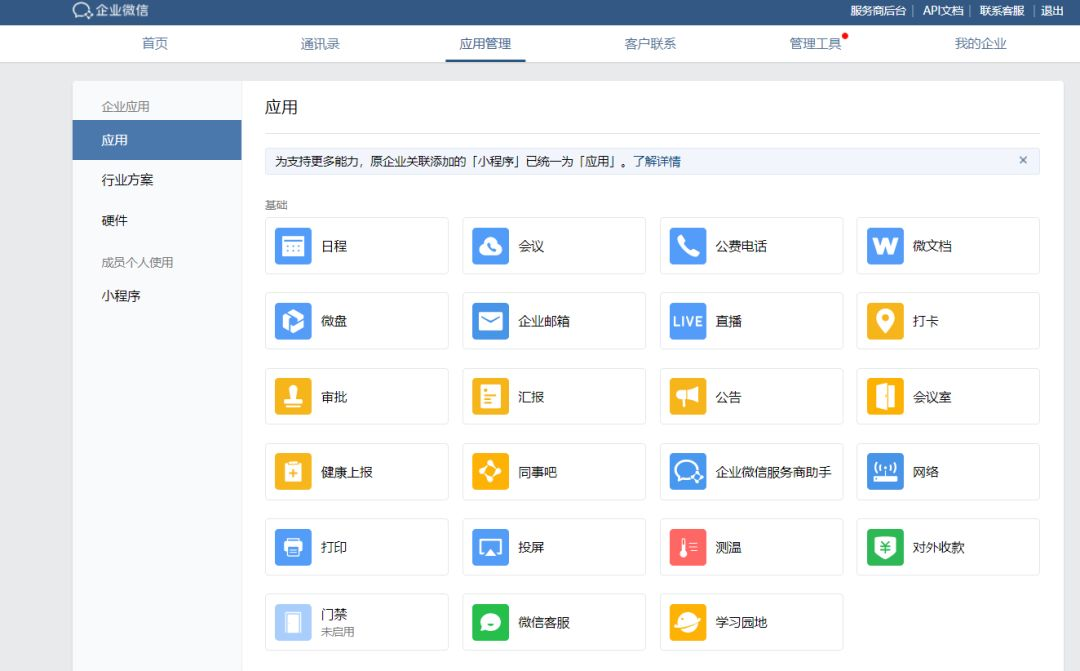Go to the 客户联系 tab

click(x=650, y=44)
